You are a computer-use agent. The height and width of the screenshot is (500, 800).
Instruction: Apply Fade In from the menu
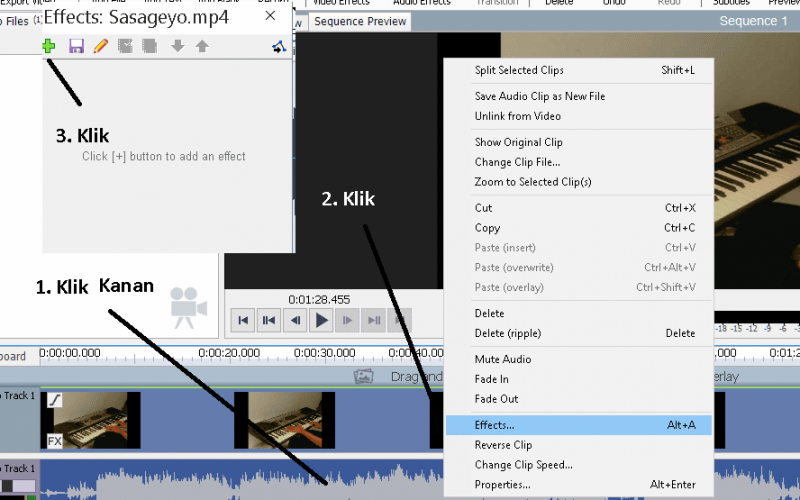(579, 379)
